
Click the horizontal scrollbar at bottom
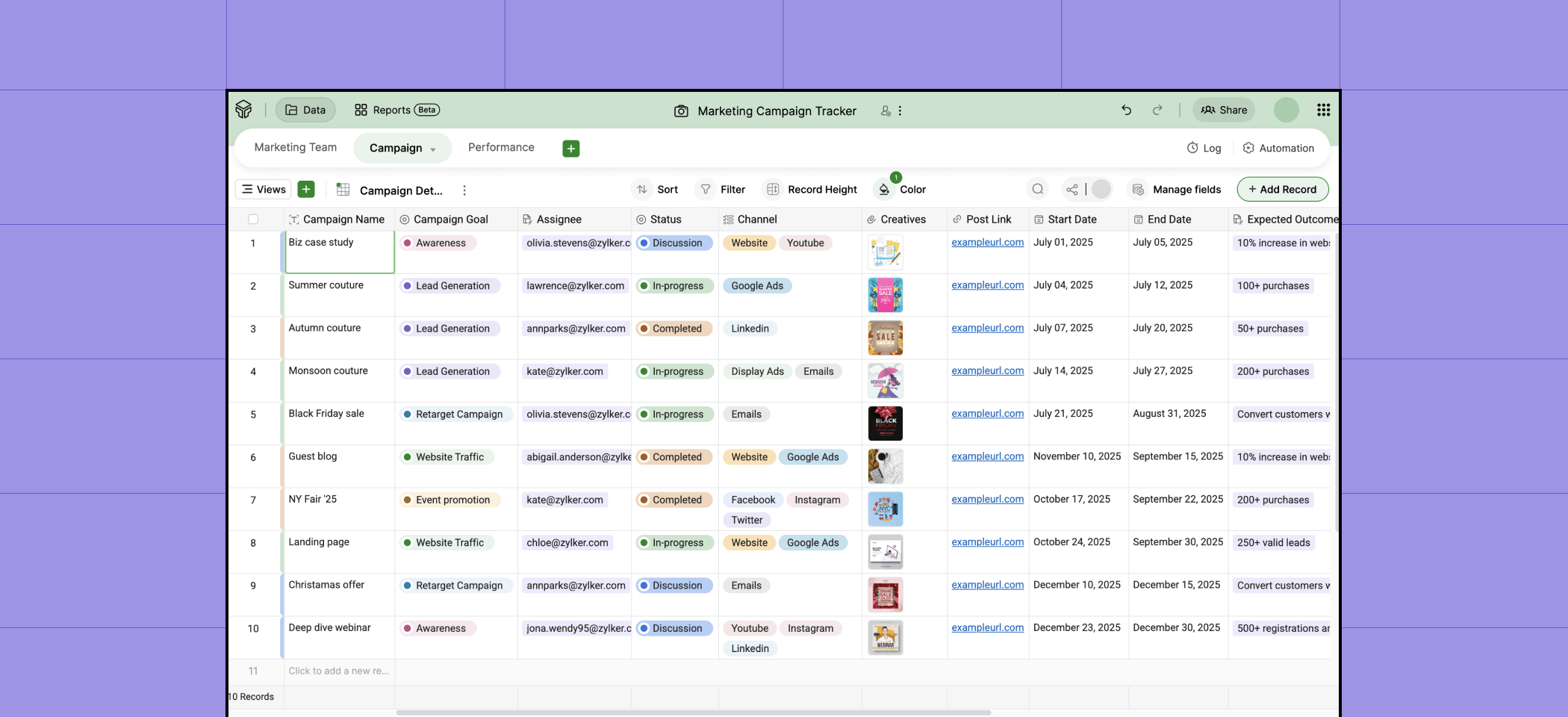tap(693, 713)
